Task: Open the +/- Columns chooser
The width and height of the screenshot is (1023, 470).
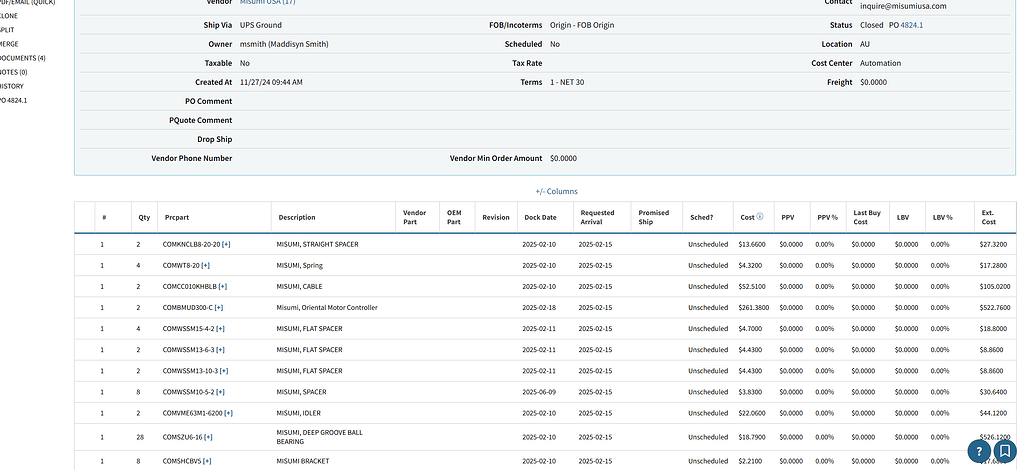Action: [556, 191]
